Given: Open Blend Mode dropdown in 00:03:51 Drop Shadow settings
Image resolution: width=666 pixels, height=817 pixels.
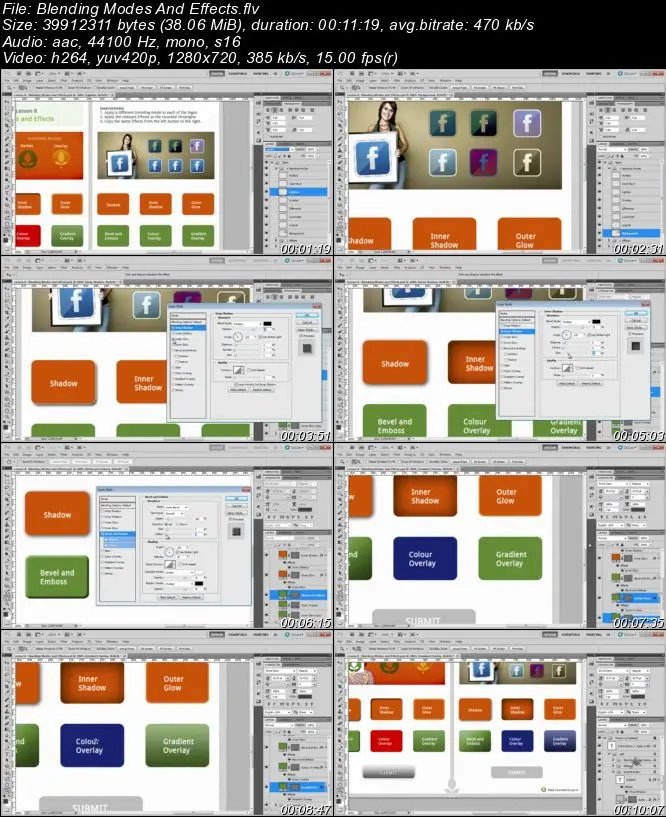Looking at the screenshot, I should pos(248,324).
